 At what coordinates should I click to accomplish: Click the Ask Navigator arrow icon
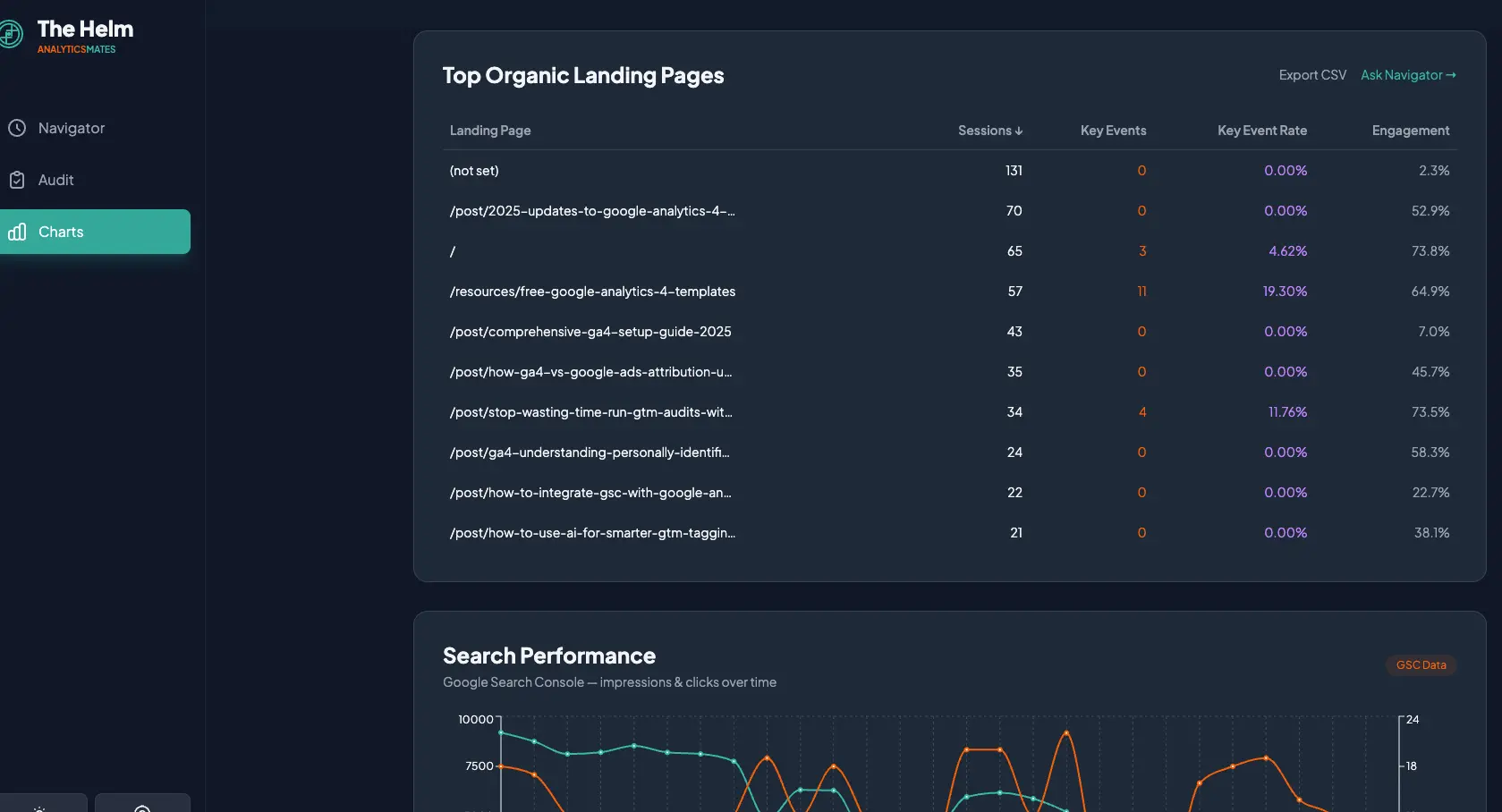pos(1452,75)
